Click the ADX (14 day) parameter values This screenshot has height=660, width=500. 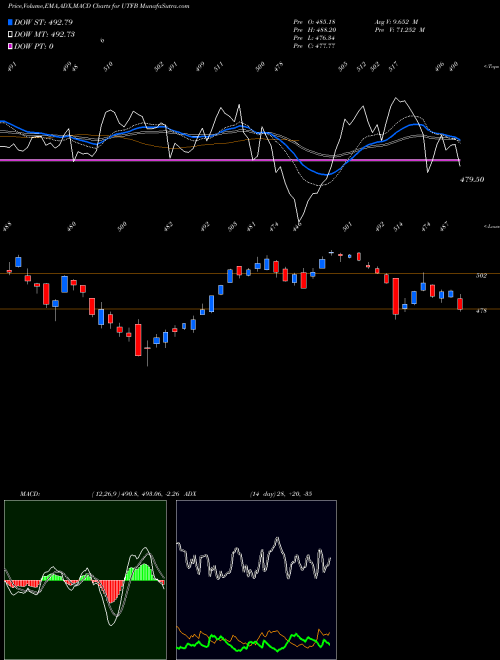[x=281, y=494]
